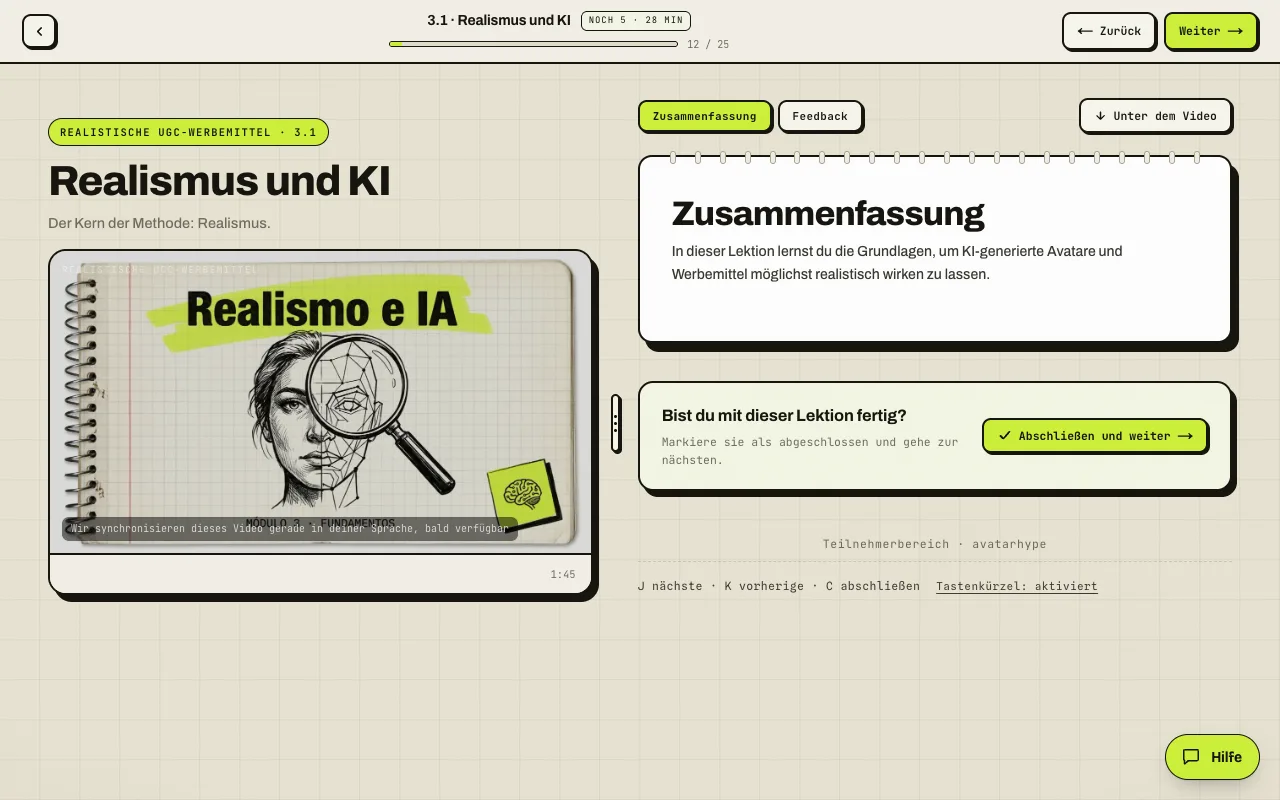Click the Bist du mit dieser Lektion fertig? text
Image resolution: width=1280 pixels, height=800 pixels.
(x=784, y=416)
